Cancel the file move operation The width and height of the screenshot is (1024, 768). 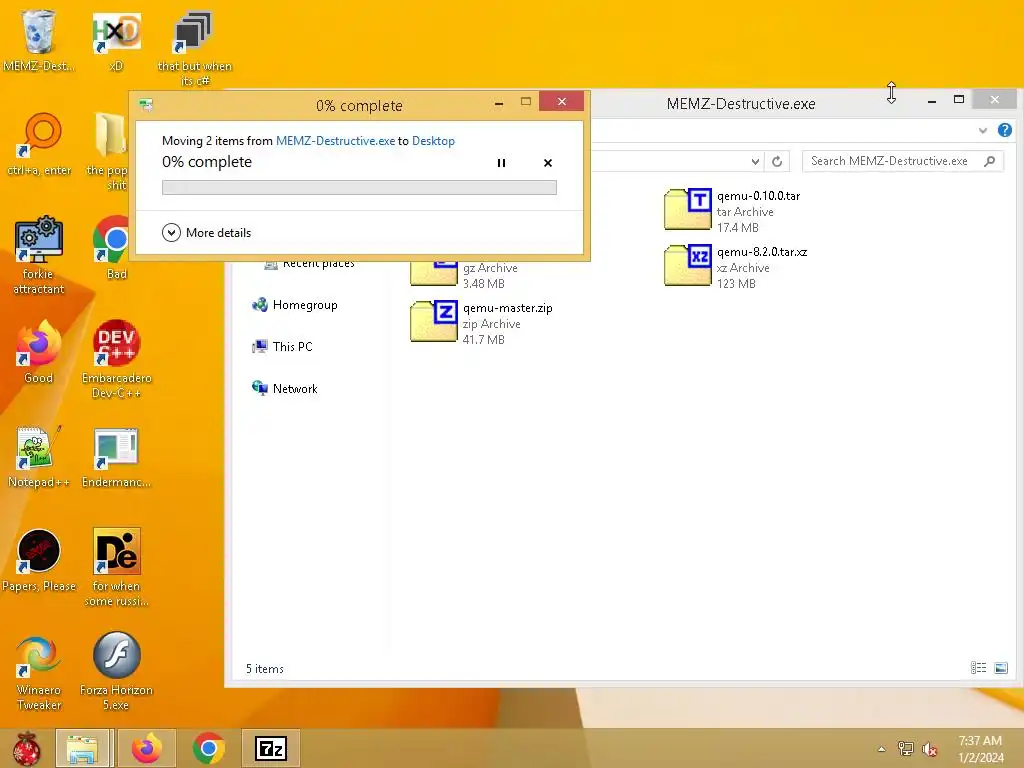(x=548, y=163)
